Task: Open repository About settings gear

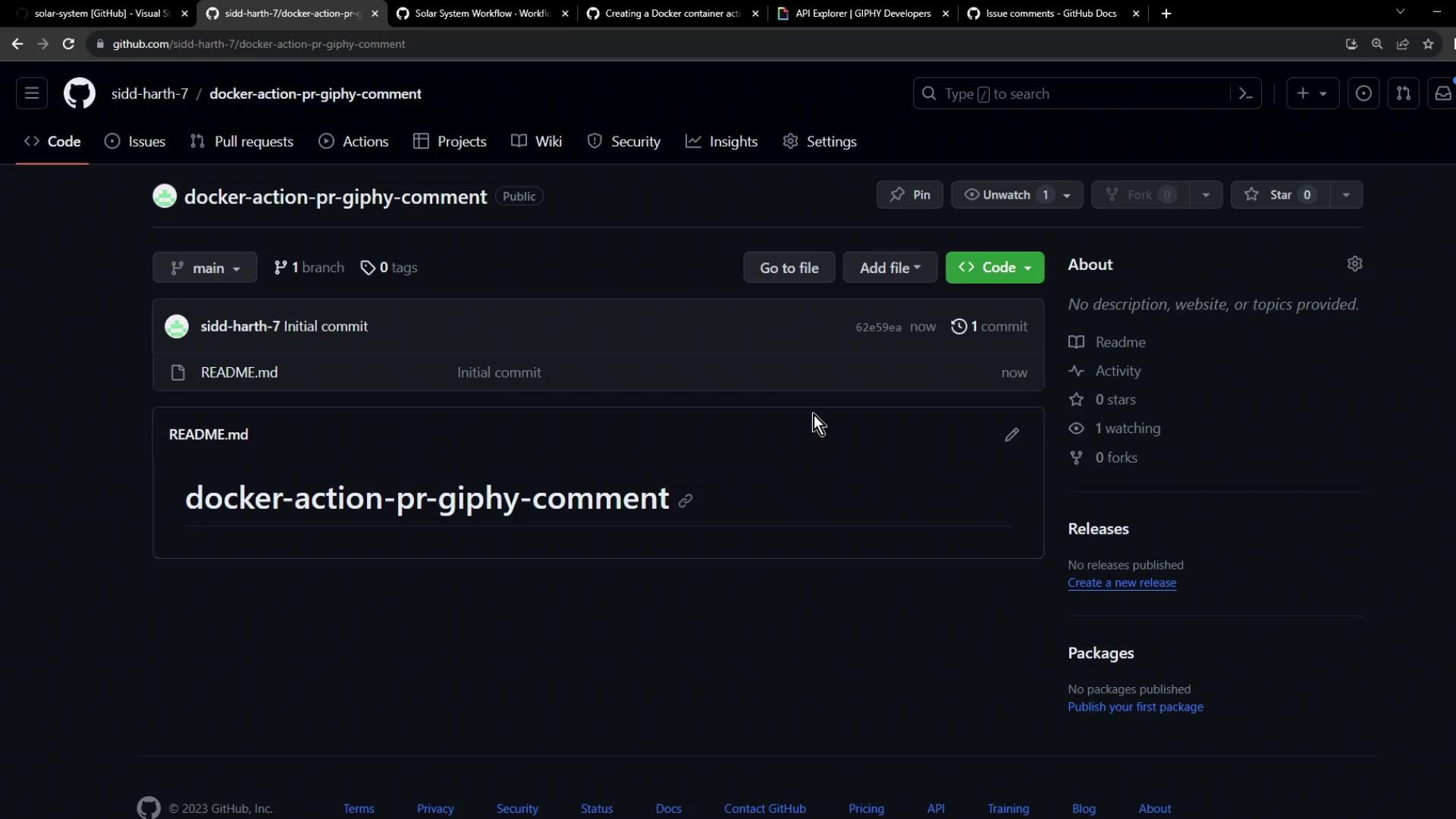Action: 1354,264
